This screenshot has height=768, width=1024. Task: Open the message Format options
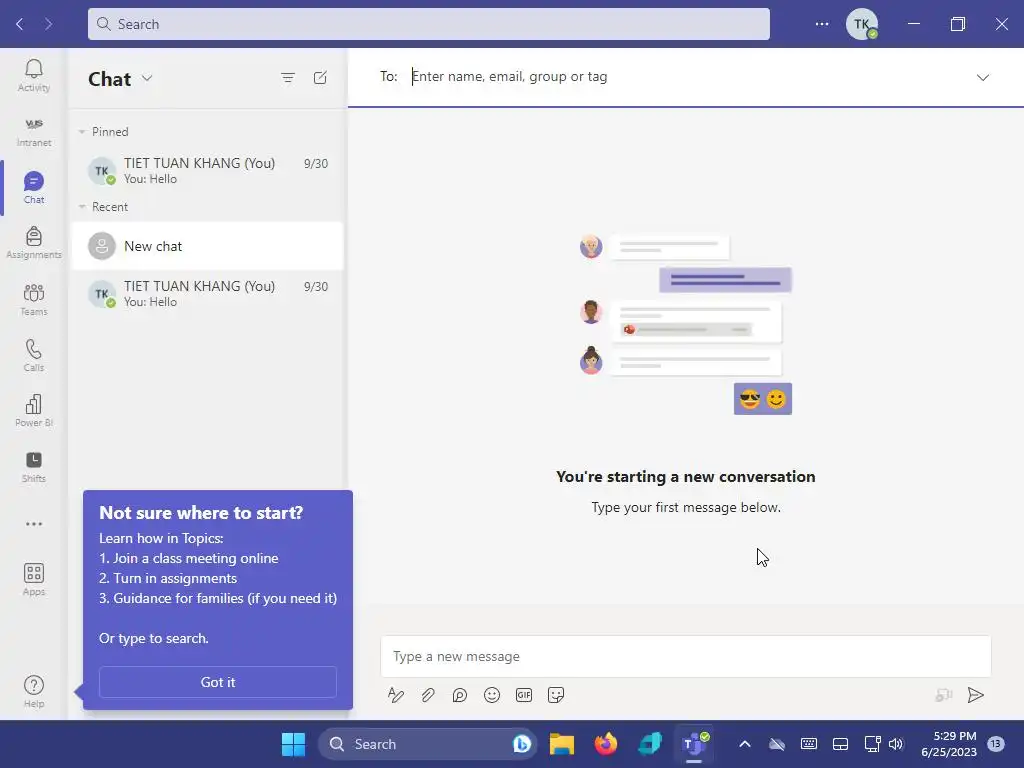pos(396,695)
